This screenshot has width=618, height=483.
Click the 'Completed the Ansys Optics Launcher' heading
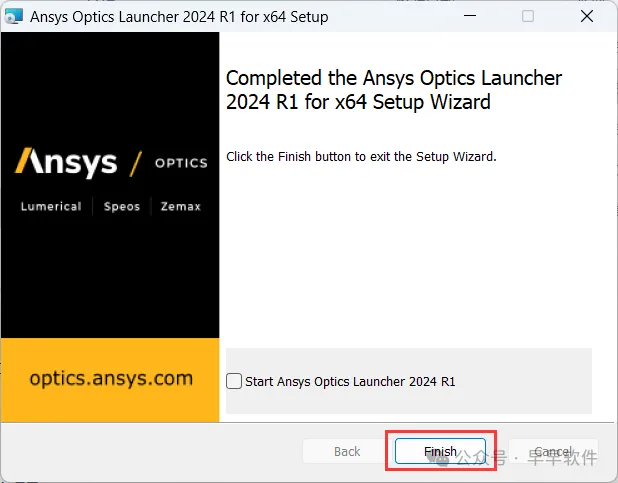[394, 90]
